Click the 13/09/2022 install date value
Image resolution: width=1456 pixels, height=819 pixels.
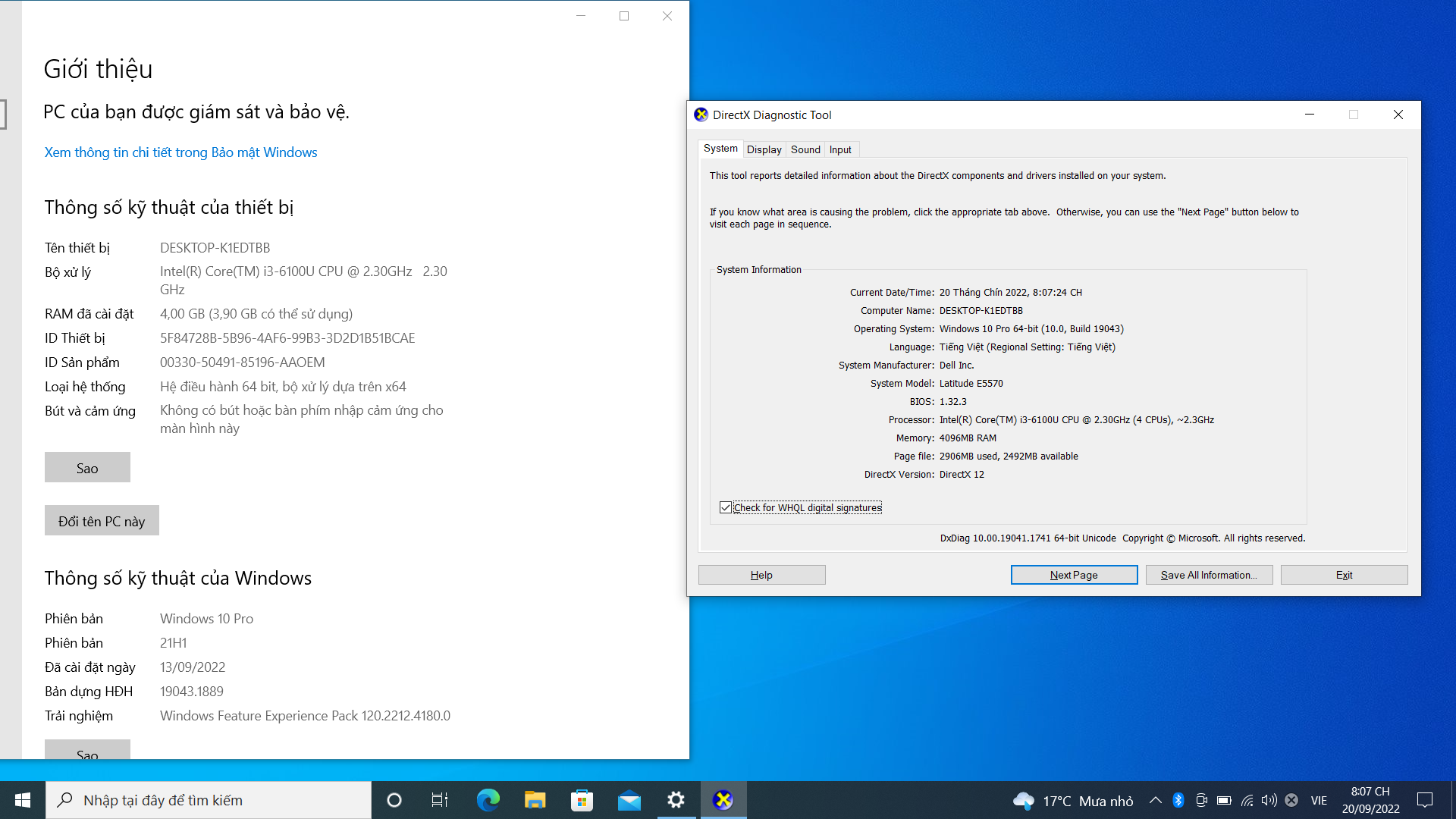(x=193, y=667)
